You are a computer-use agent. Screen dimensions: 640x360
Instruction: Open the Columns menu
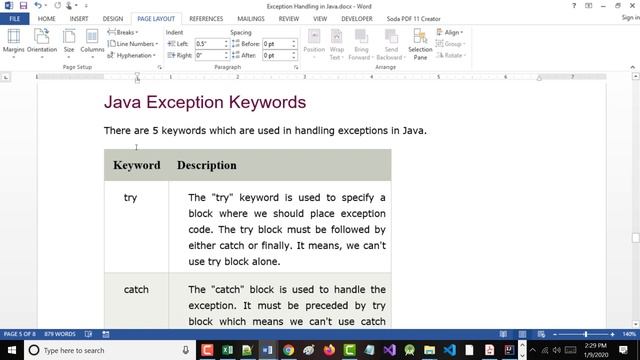[92, 43]
